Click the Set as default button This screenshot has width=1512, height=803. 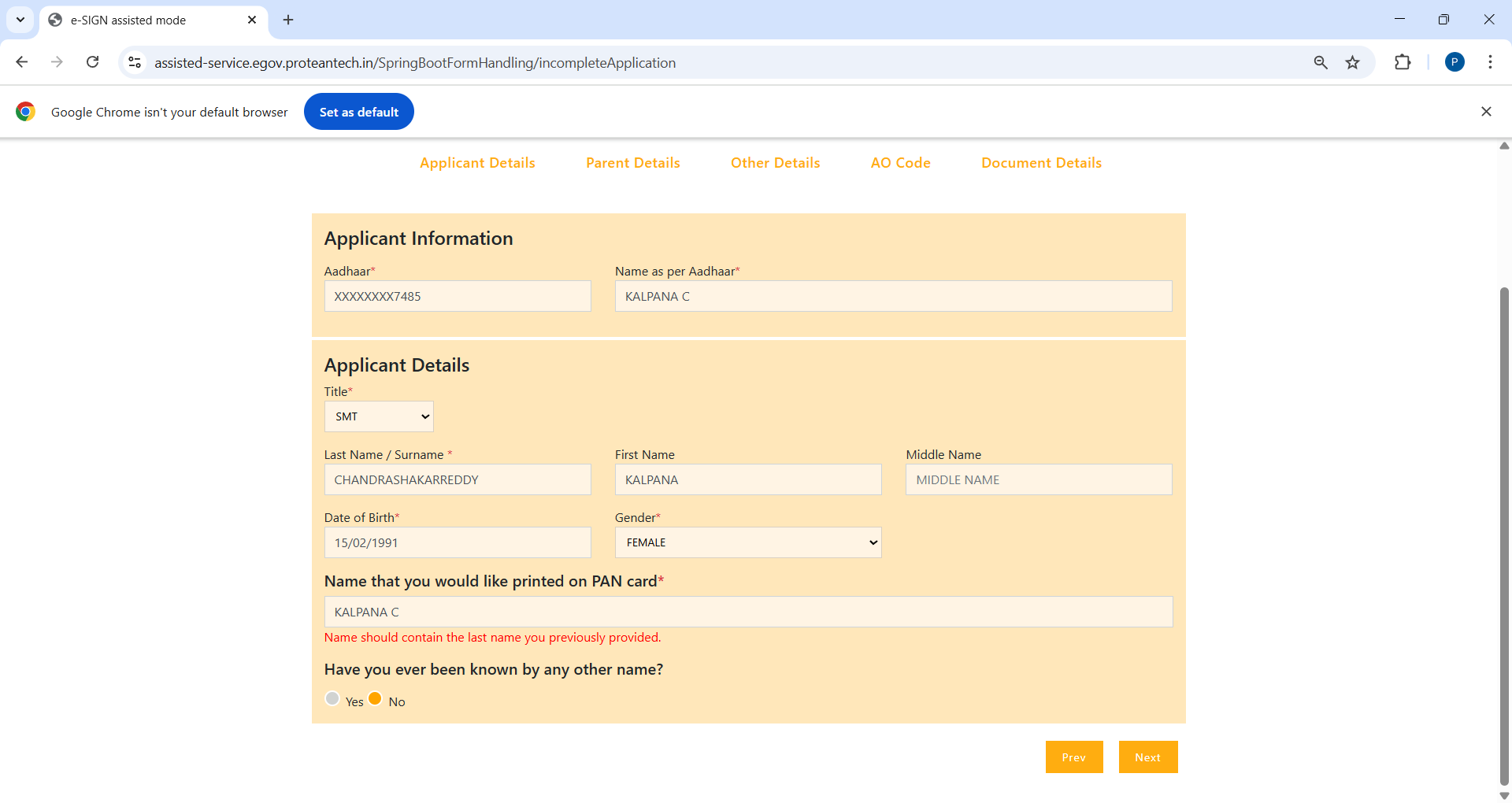[x=358, y=112]
